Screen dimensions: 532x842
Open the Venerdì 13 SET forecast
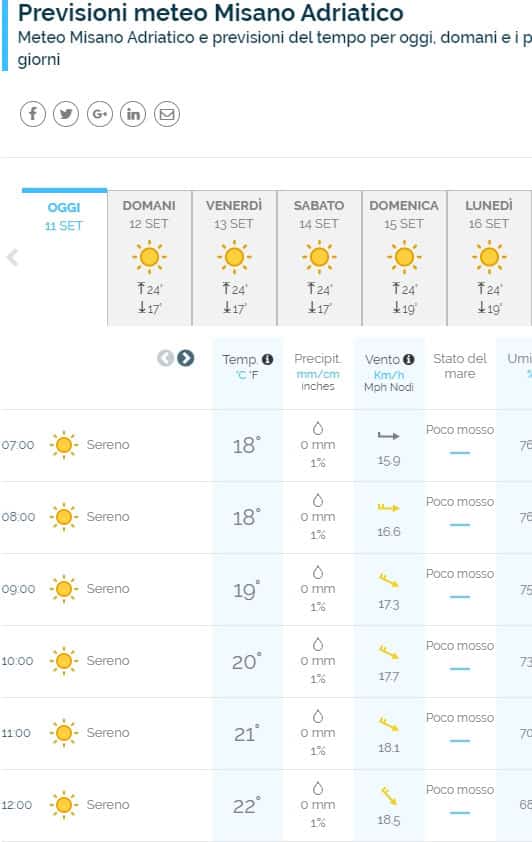pos(234,258)
